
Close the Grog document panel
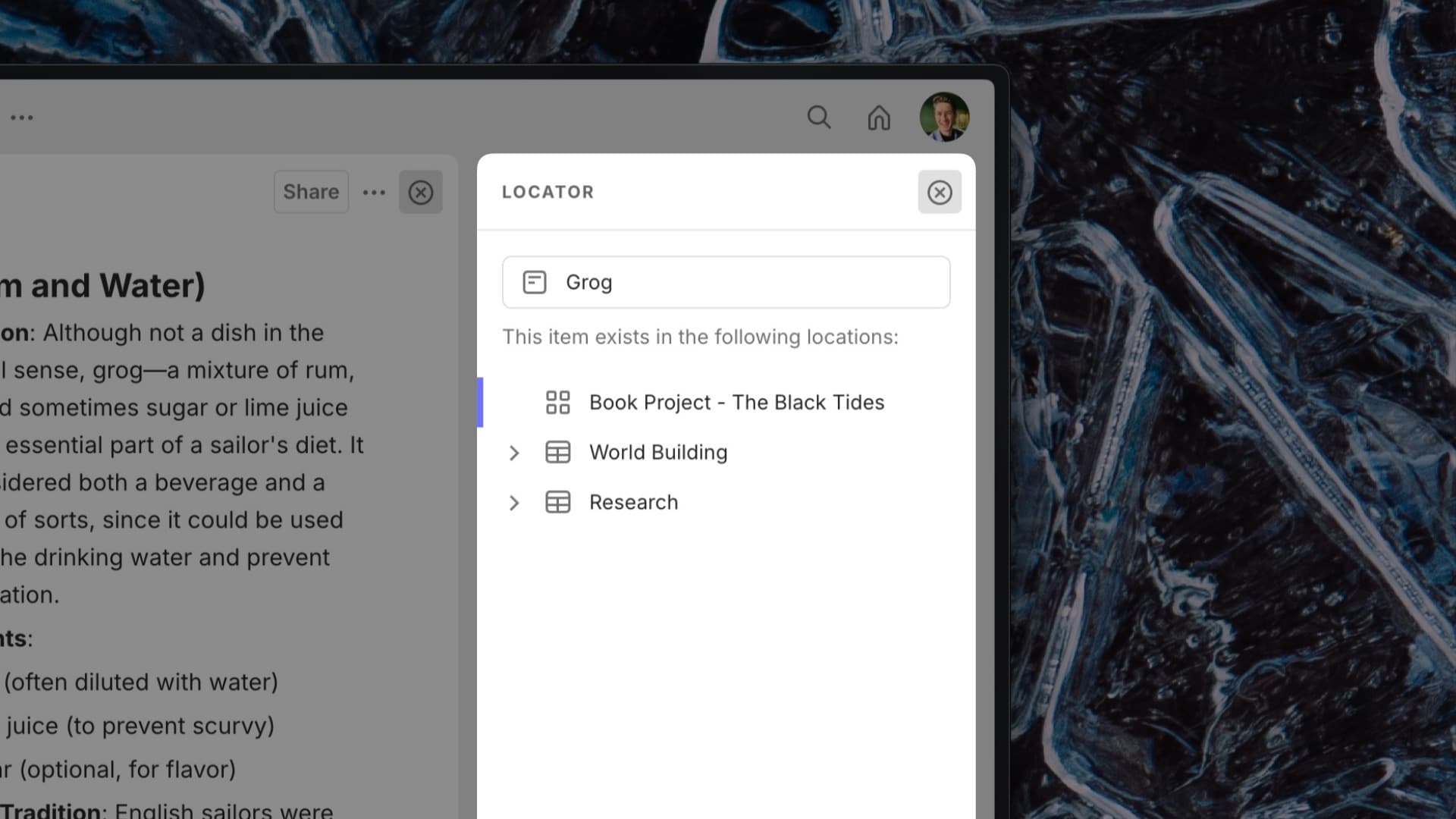click(421, 192)
